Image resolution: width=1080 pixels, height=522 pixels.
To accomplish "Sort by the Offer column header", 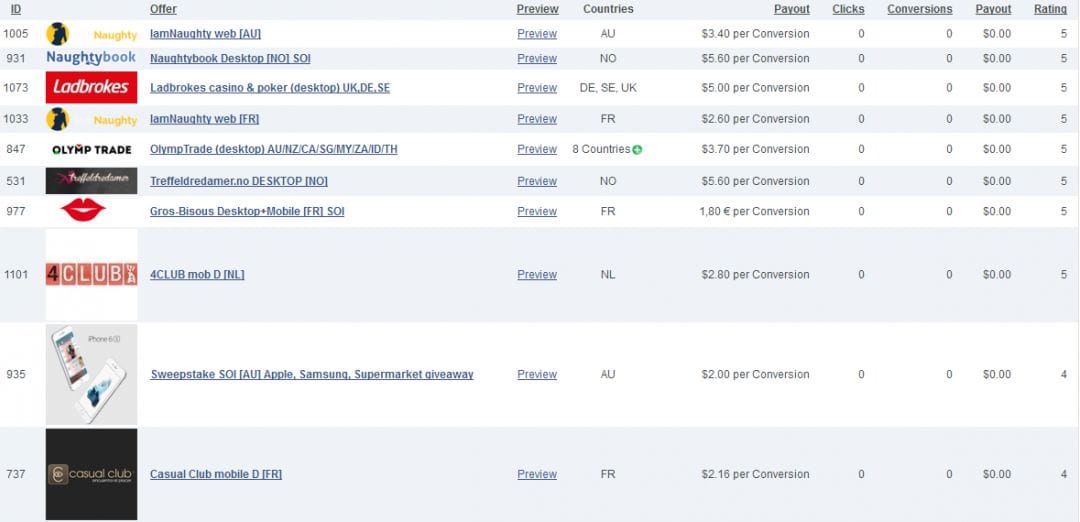I will pyautogui.click(x=163, y=9).
